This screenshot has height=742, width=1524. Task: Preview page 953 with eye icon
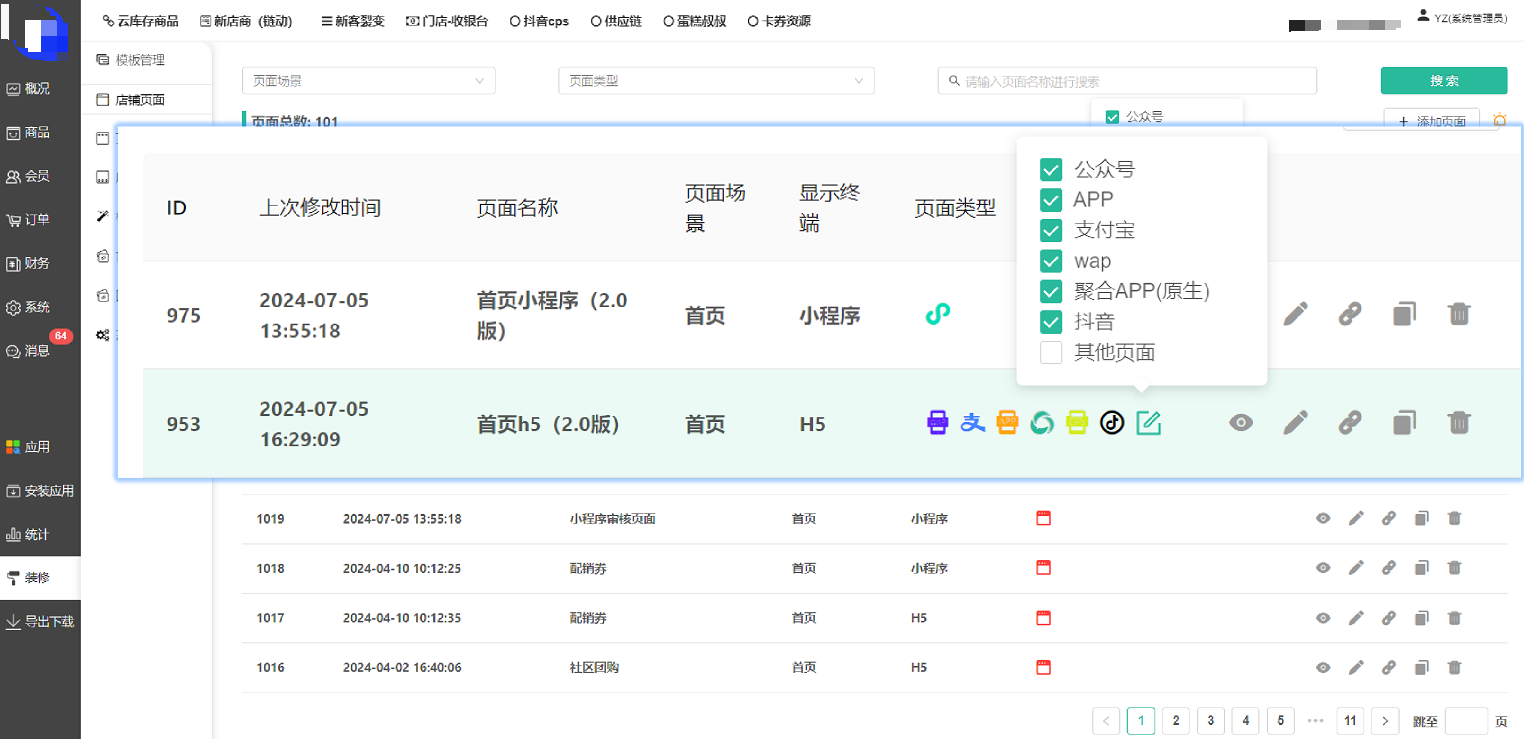click(x=1240, y=423)
